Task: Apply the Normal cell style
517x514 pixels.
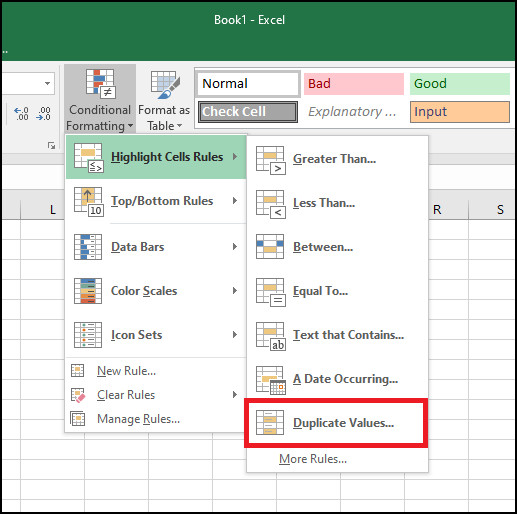Action: [248, 83]
